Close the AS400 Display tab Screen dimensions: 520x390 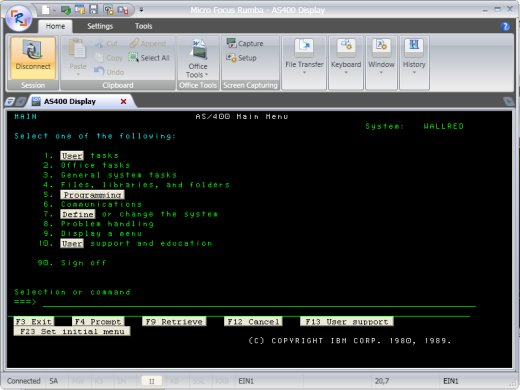pyautogui.click(x=123, y=101)
